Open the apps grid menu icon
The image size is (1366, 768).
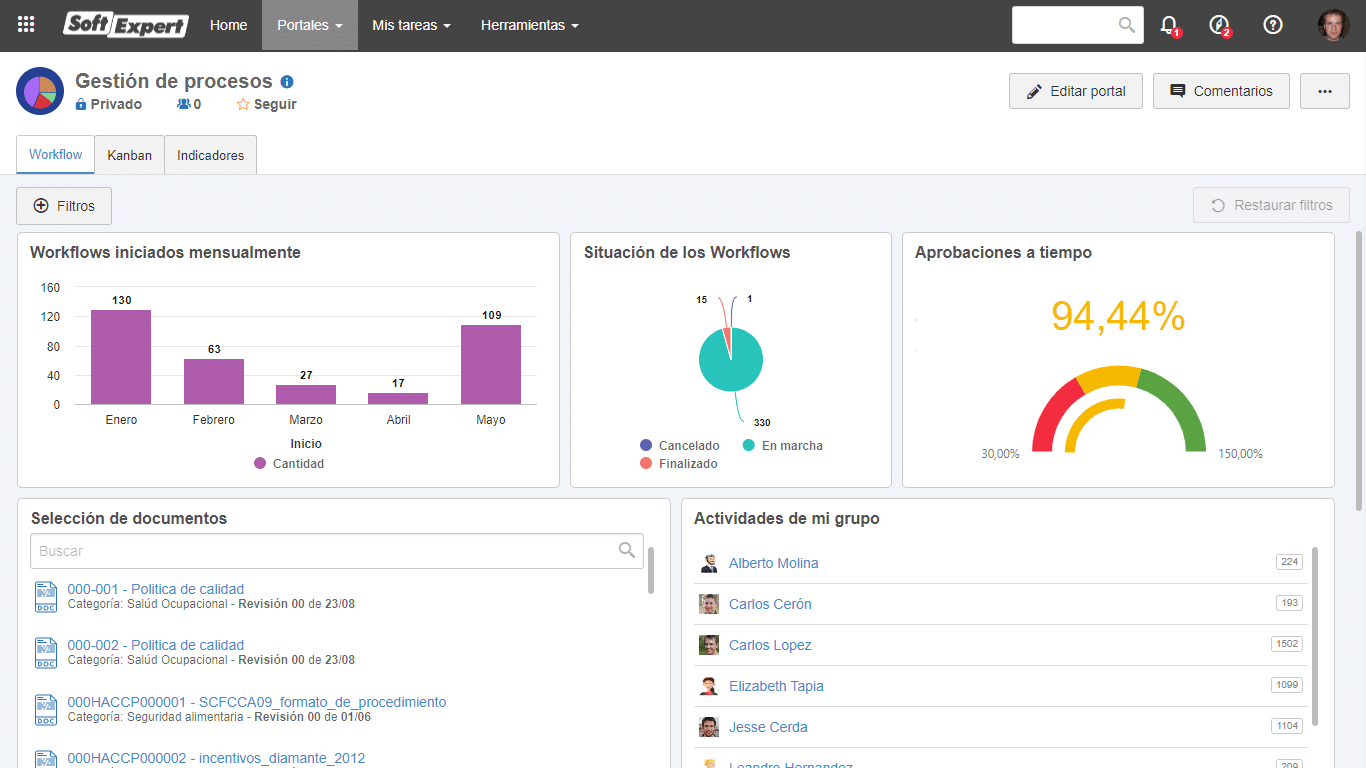click(27, 25)
